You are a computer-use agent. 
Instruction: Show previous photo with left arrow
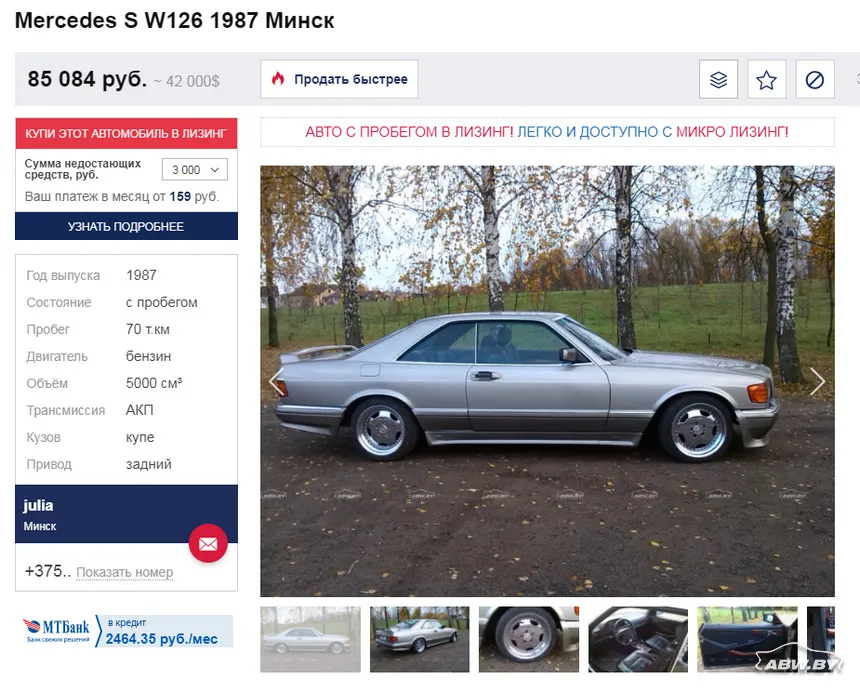click(276, 381)
